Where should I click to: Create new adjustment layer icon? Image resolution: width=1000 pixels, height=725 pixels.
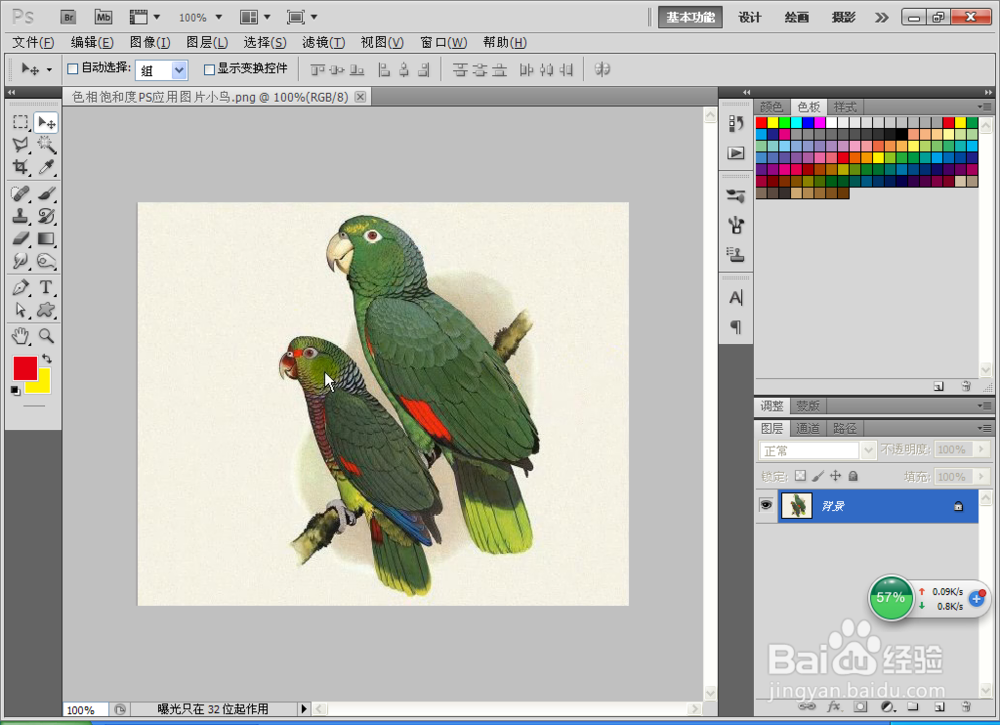(887, 707)
